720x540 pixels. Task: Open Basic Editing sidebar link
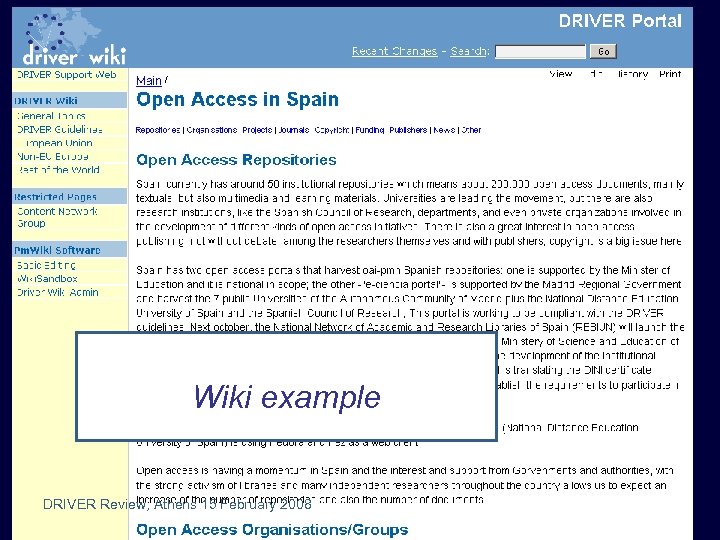point(46,265)
